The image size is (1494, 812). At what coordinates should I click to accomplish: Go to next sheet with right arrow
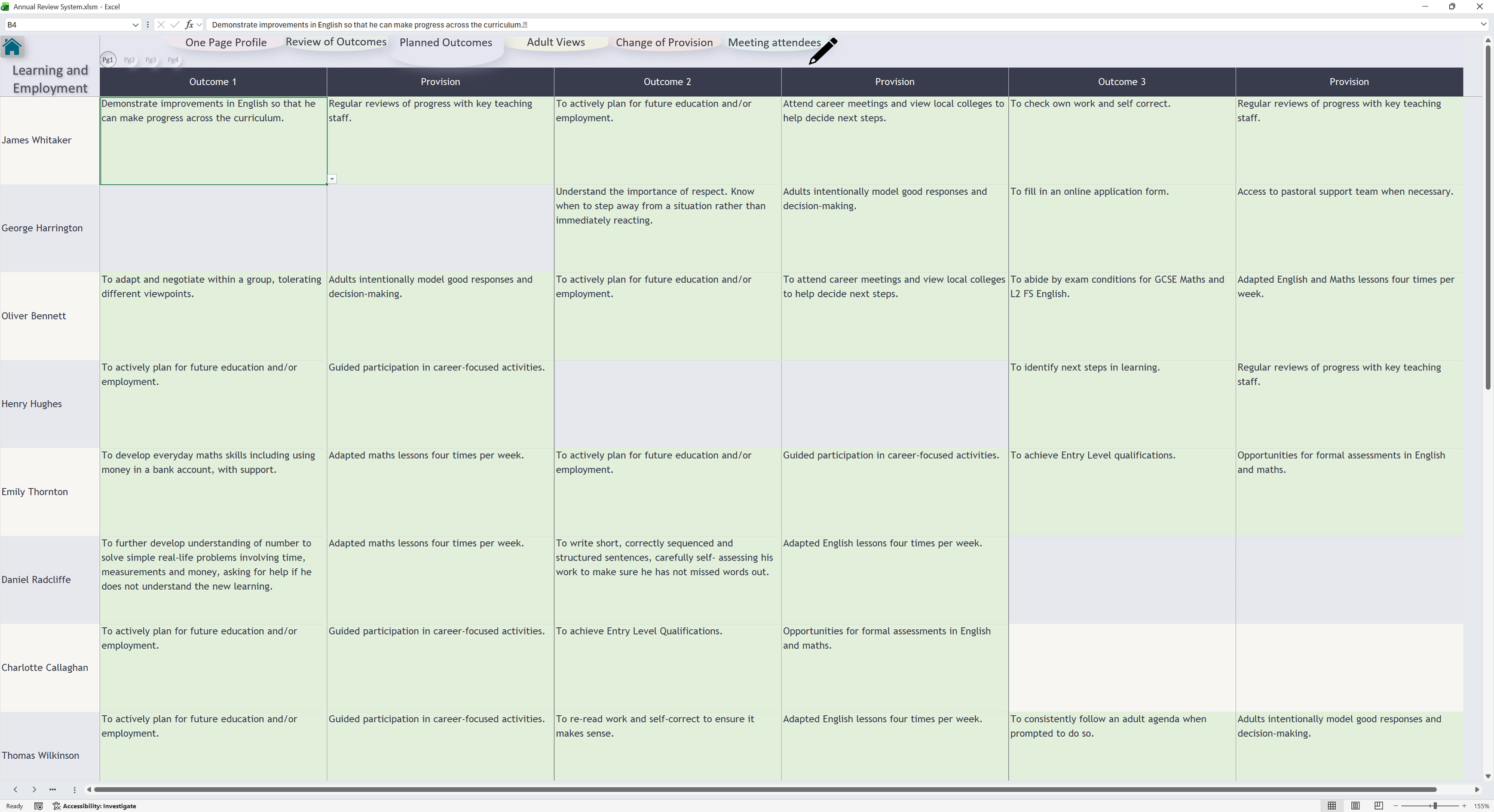34,789
